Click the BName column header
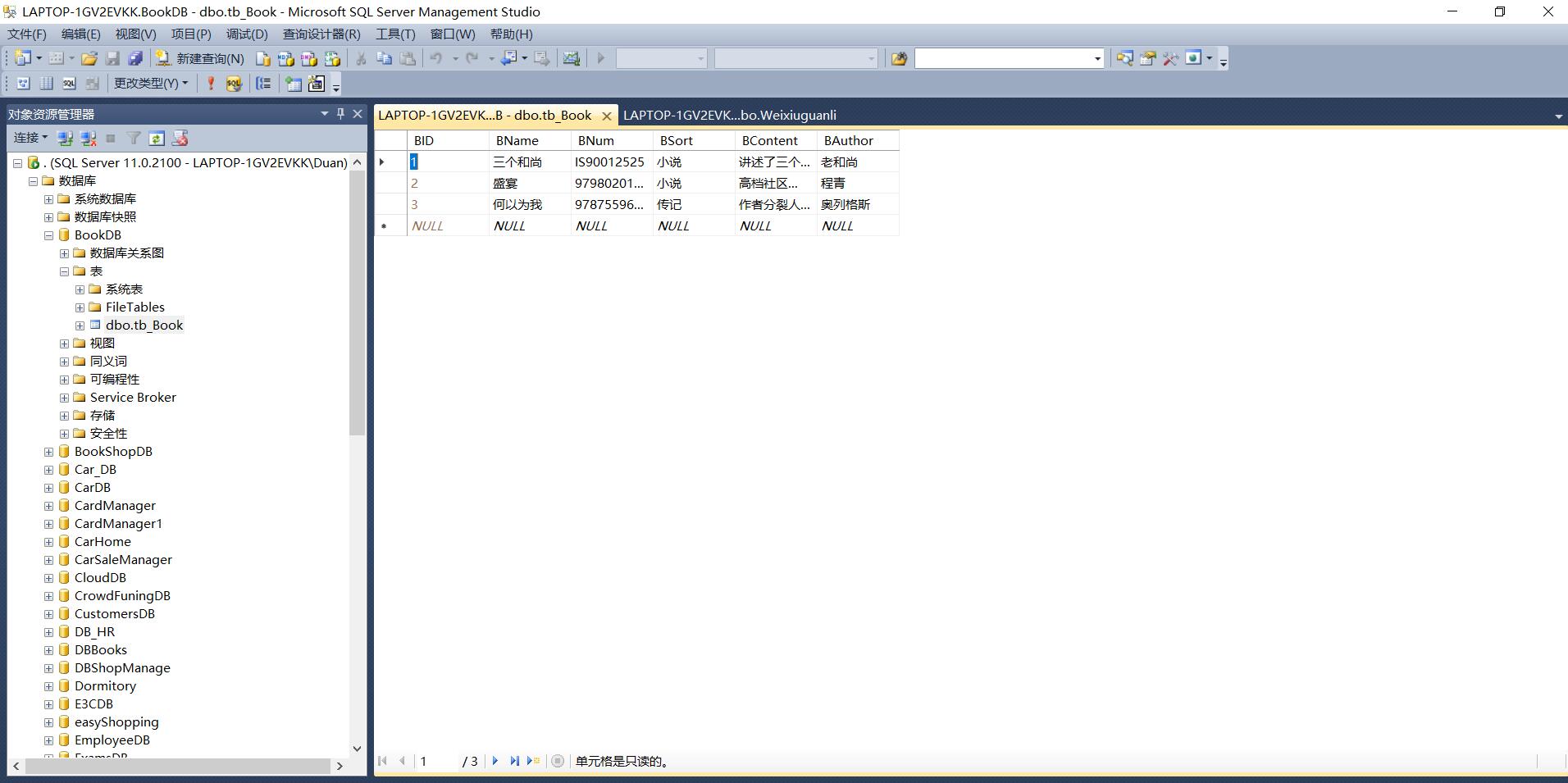This screenshot has width=1568, height=783. [530, 141]
